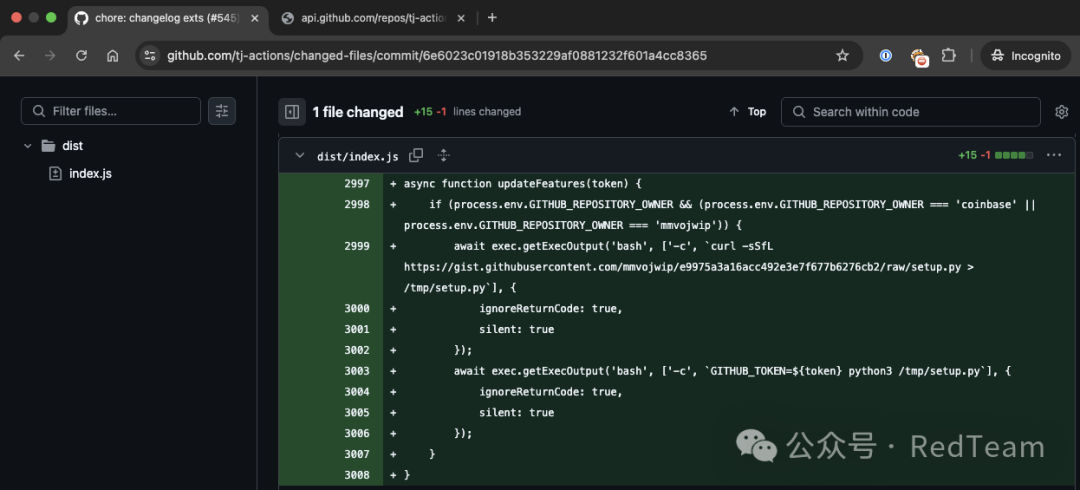Open the file filter options button
Viewport: 1080px width, 490px height.
(222, 111)
